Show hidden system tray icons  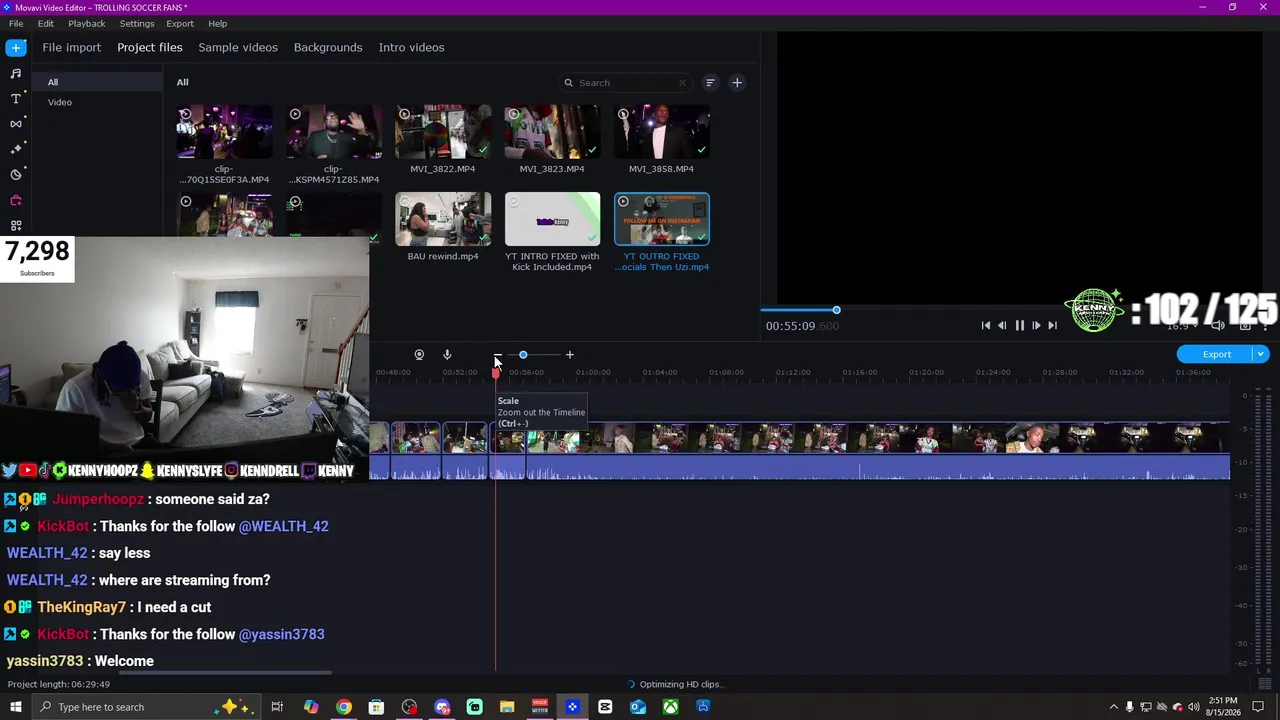pyautogui.click(x=1114, y=707)
